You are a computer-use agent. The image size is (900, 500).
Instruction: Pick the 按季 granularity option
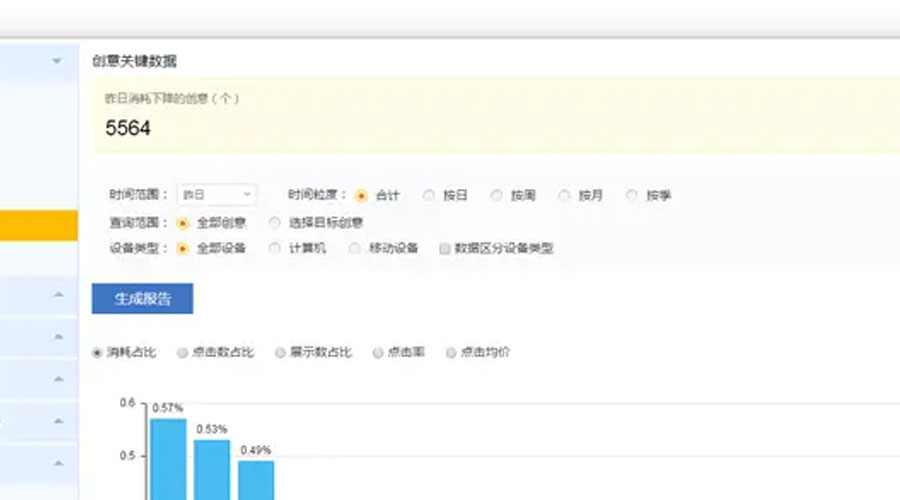coord(632,196)
